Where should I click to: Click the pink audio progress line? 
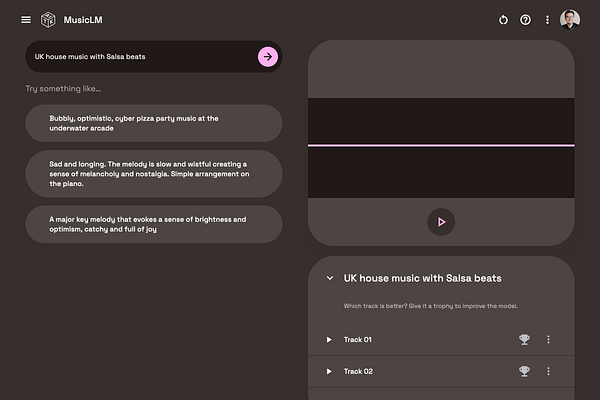(x=441, y=146)
